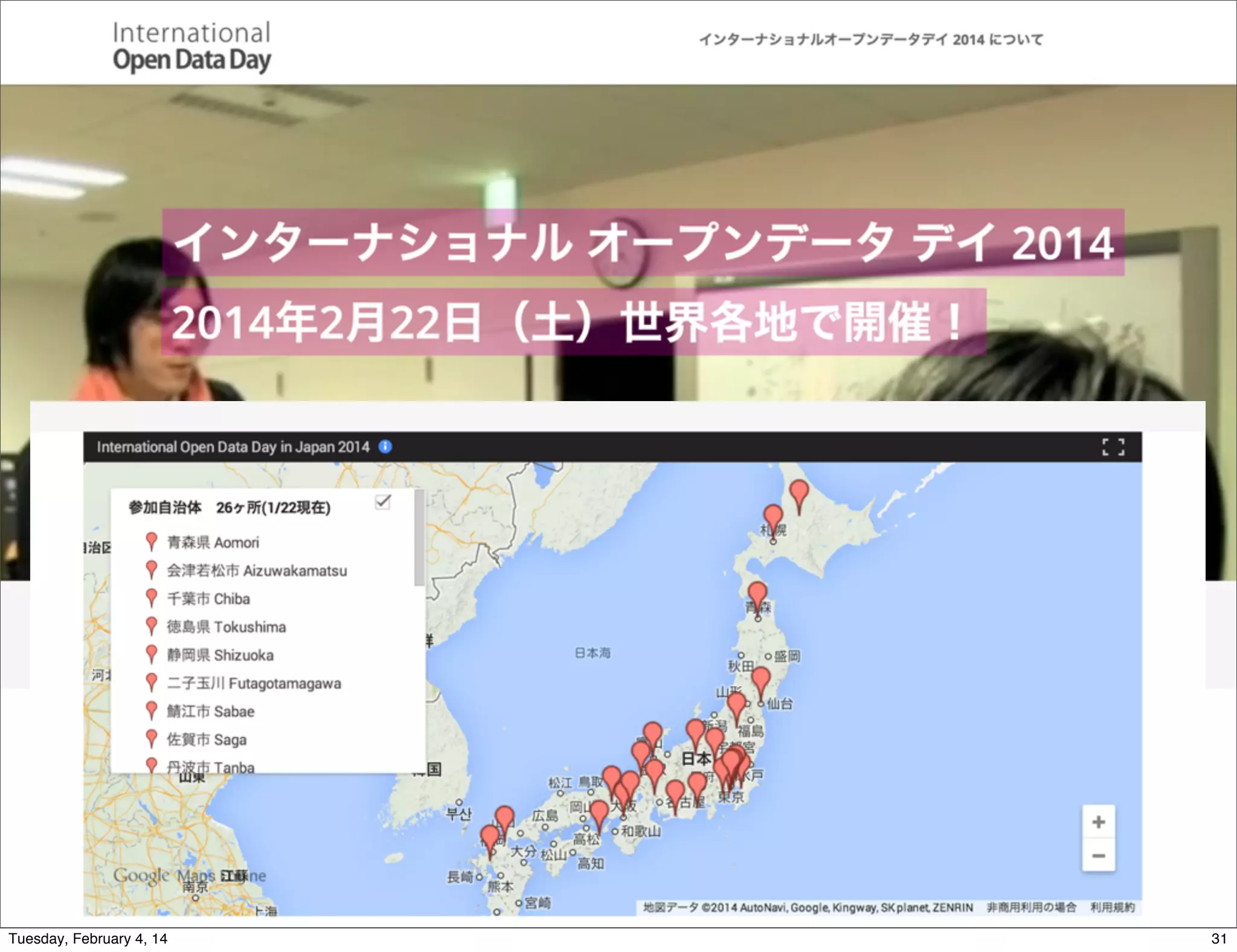Select 徳島県 Tokushima list entry
The height and width of the screenshot is (952, 1237).
point(227,627)
